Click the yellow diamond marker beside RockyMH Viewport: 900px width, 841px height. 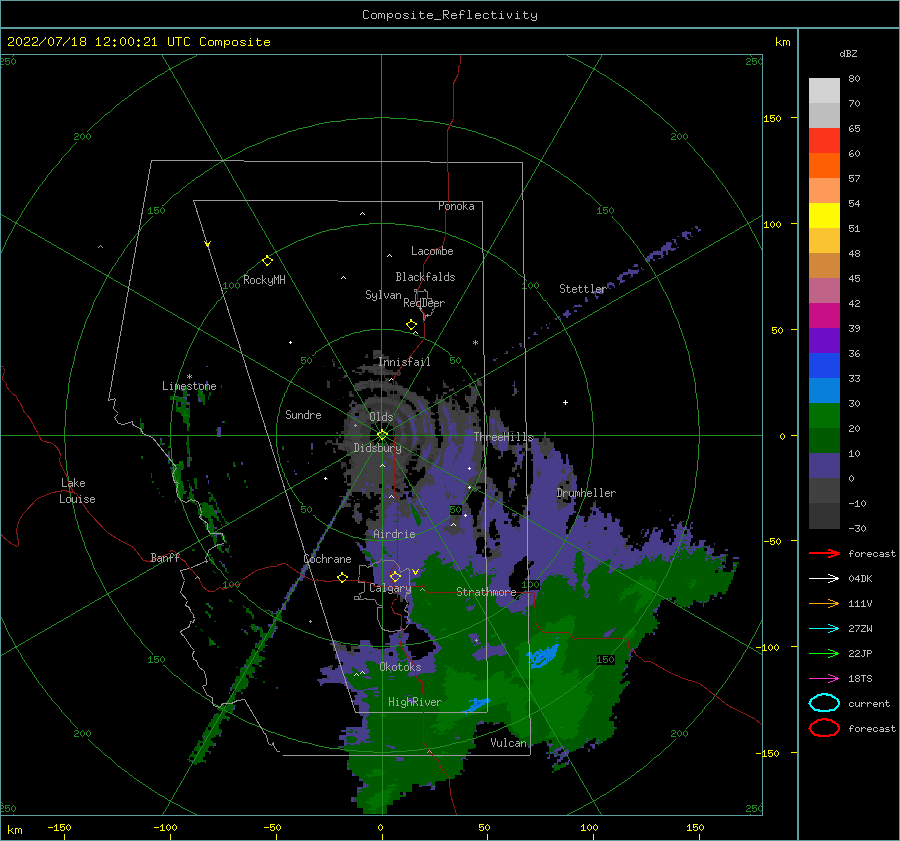pyautogui.click(x=267, y=261)
